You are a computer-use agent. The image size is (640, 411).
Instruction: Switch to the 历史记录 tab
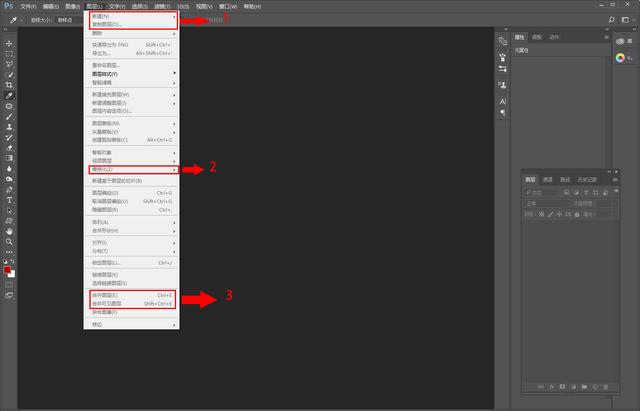click(587, 180)
